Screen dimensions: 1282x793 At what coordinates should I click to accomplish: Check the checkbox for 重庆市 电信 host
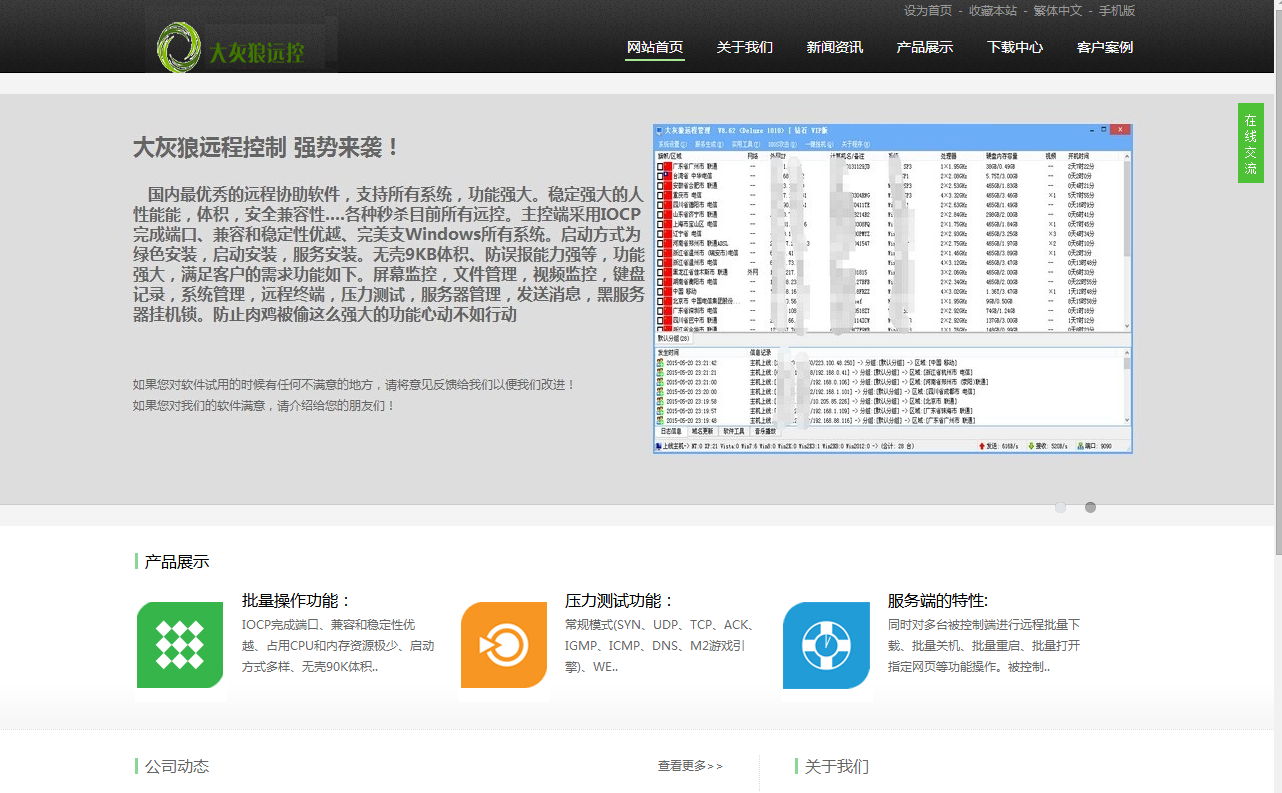659,196
